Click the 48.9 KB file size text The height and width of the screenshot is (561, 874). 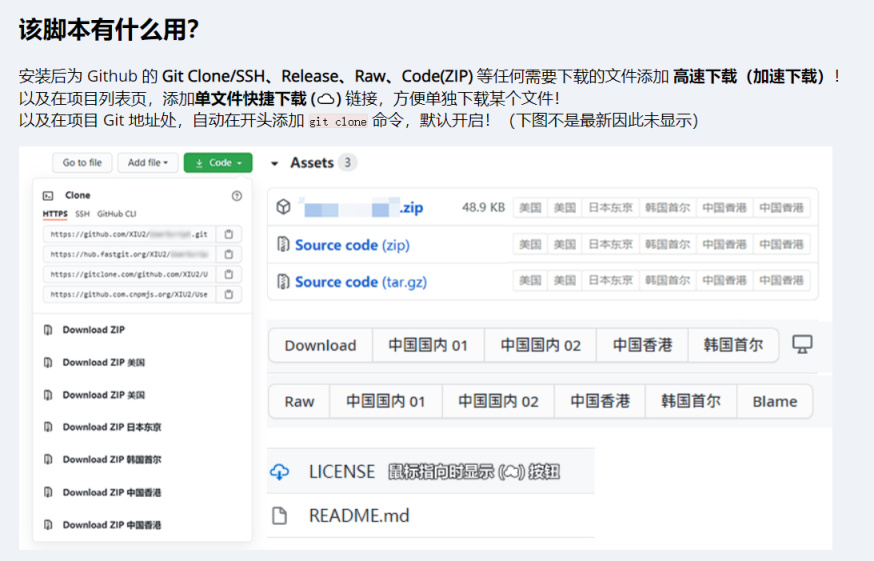click(x=483, y=208)
